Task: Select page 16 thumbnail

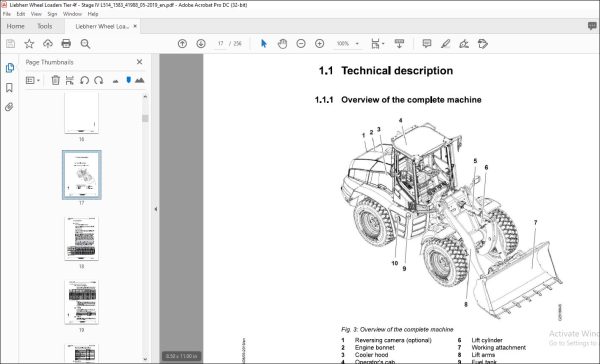Action: (x=82, y=113)
